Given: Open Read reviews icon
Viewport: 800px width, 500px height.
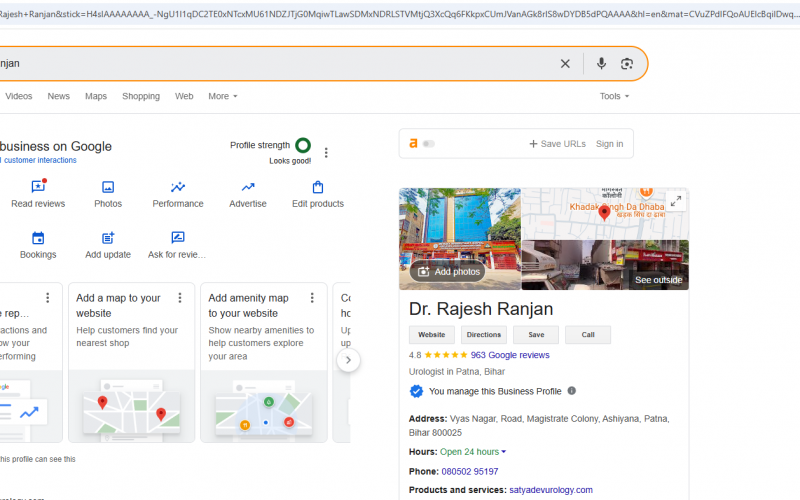Looking at the screenshot, I should [38, 187].
